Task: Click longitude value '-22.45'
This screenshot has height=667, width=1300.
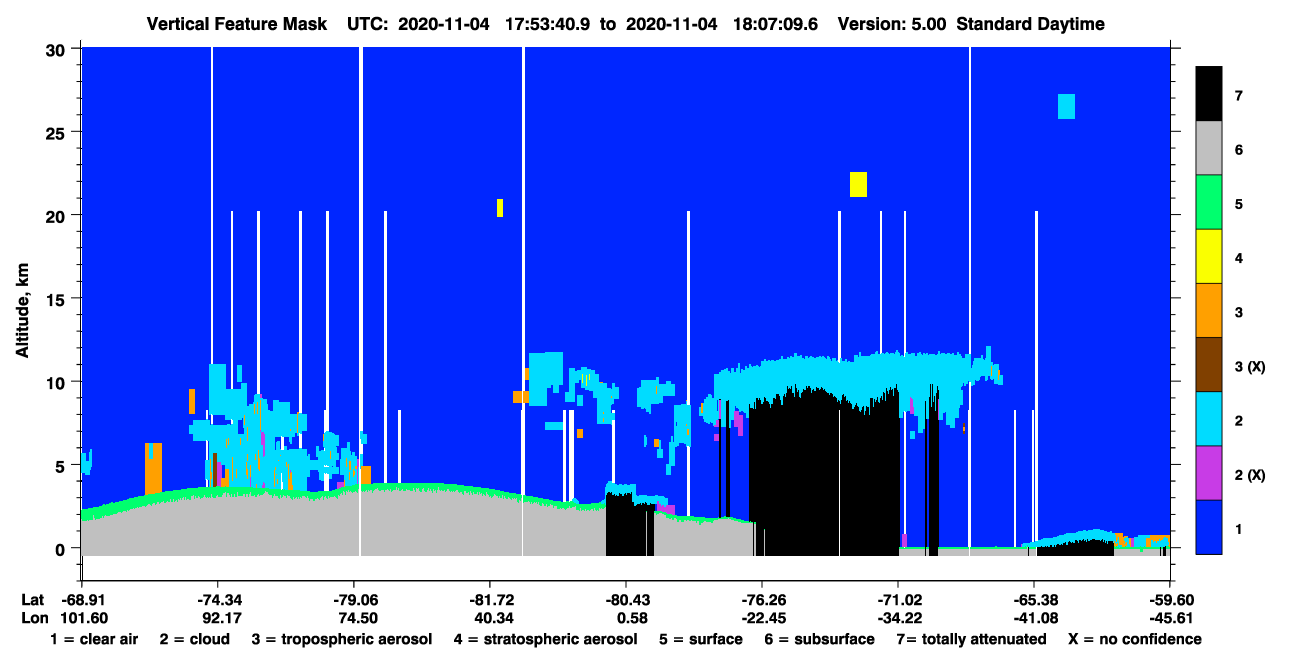Action: [762, 618]
